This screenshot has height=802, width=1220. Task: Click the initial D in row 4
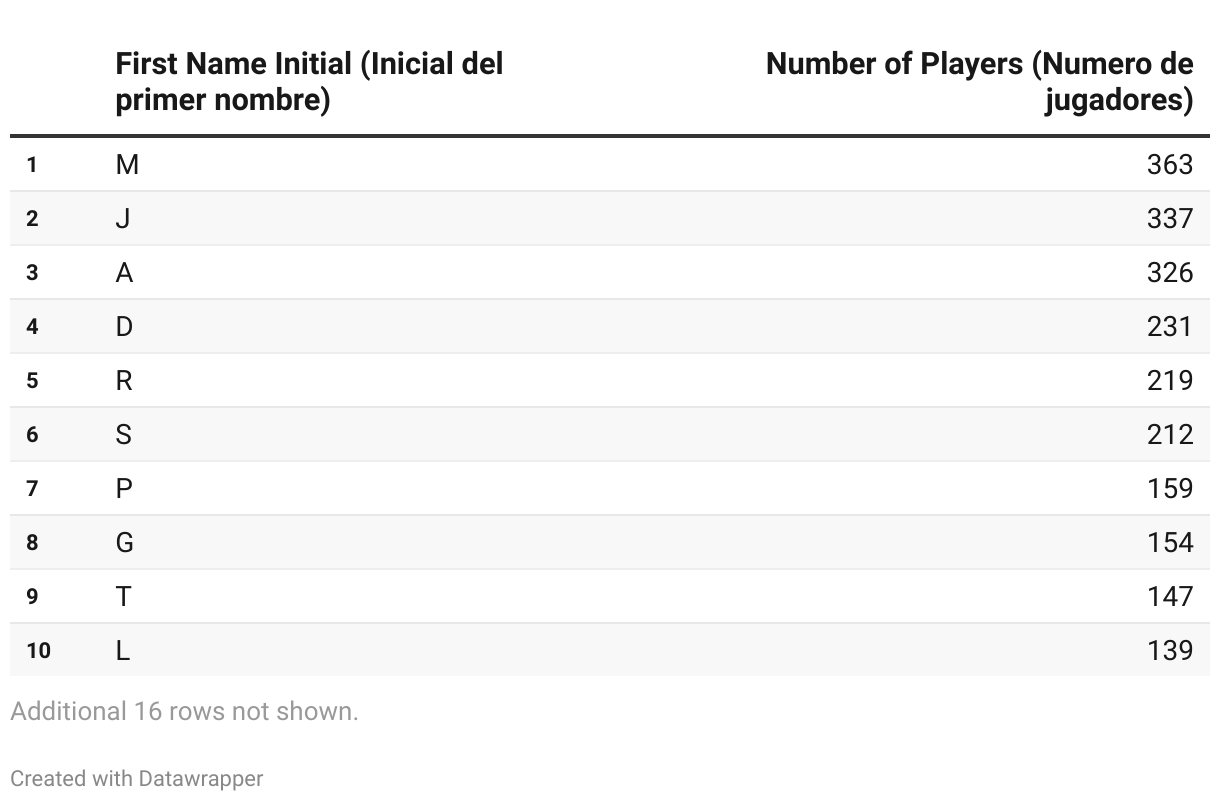(124, 327)
